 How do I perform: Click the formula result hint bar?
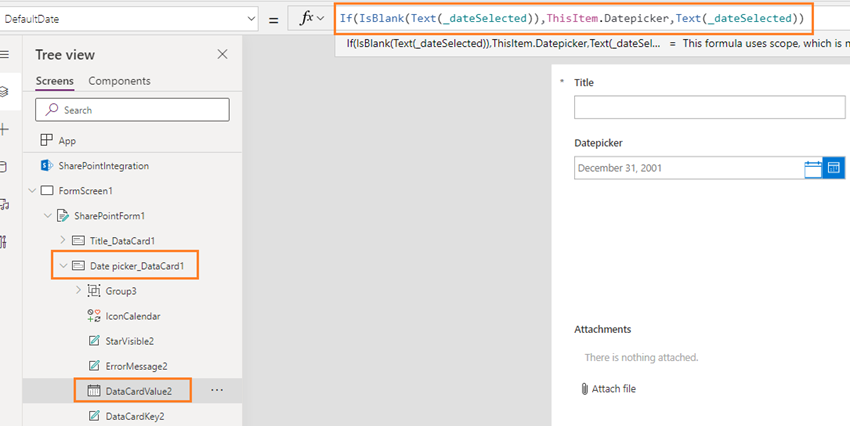tap(593, 43)
